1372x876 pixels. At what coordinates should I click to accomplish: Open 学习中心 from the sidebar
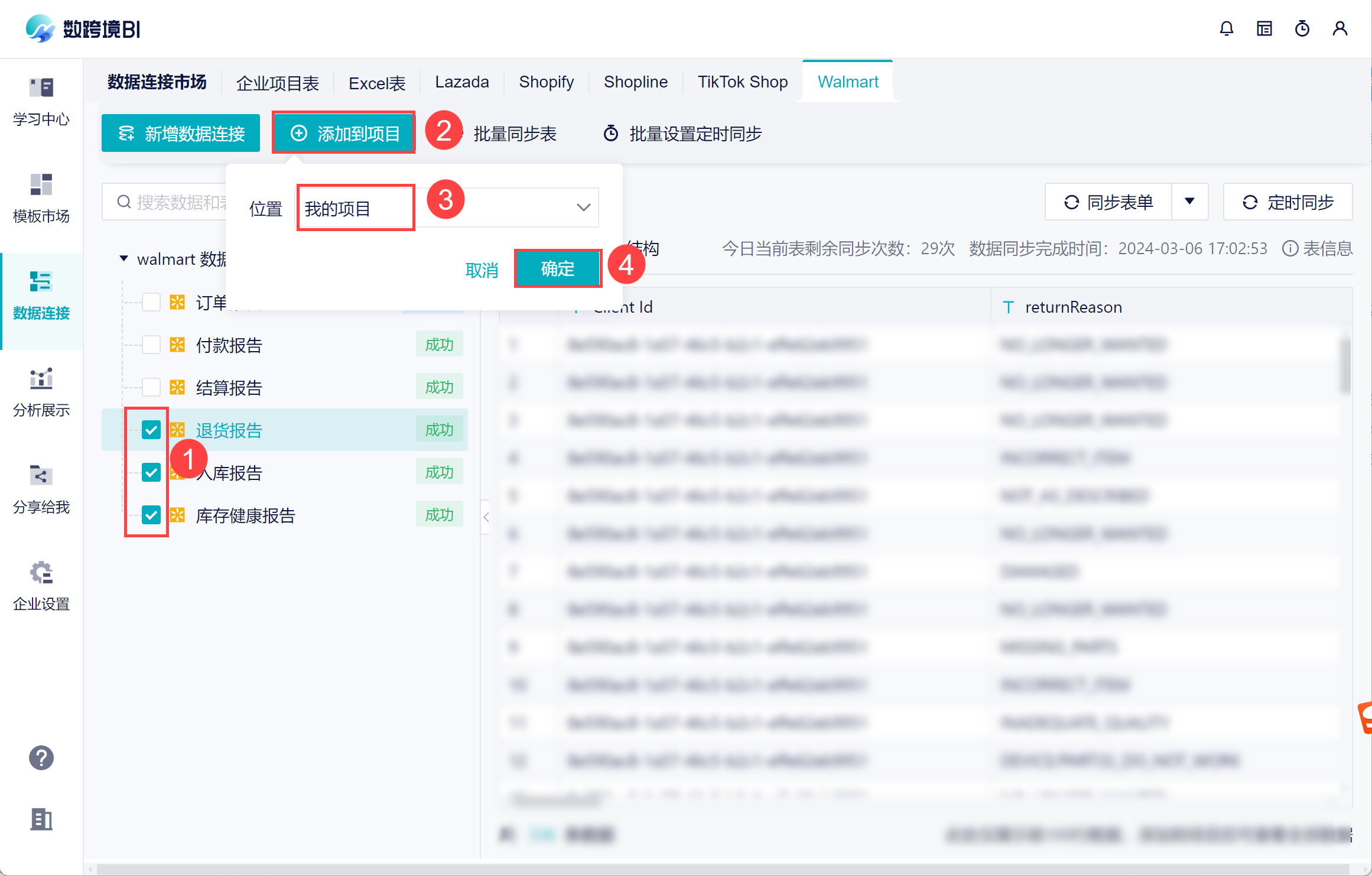[41, 102]
